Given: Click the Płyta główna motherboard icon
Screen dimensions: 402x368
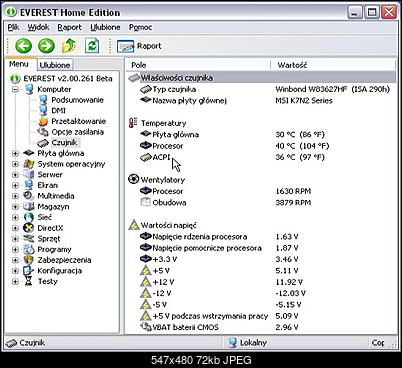Looking at the screenshot, I should [x=29, y=153].
